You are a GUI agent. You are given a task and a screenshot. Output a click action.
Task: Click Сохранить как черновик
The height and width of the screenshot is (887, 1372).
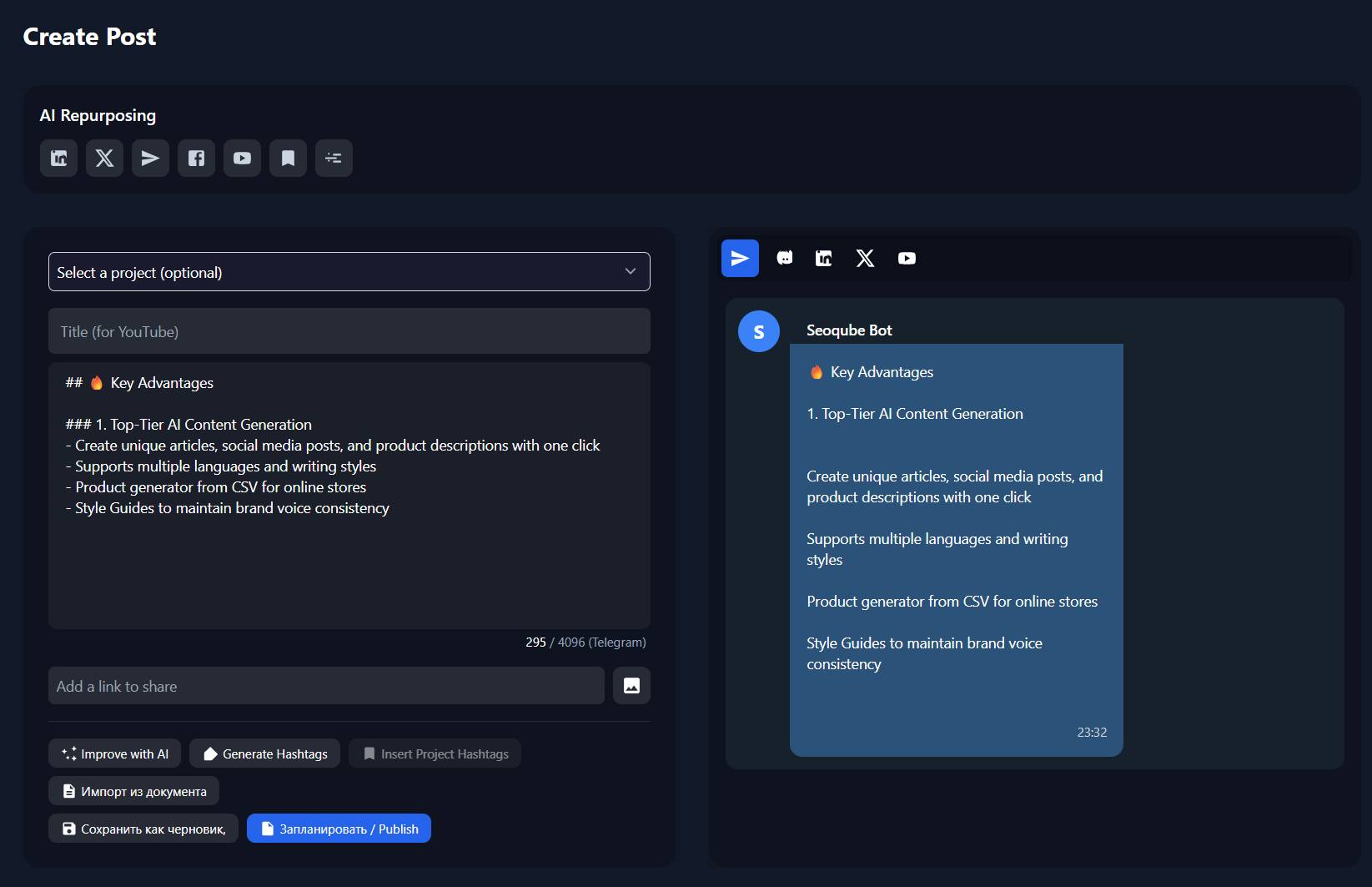coord(143,828)
